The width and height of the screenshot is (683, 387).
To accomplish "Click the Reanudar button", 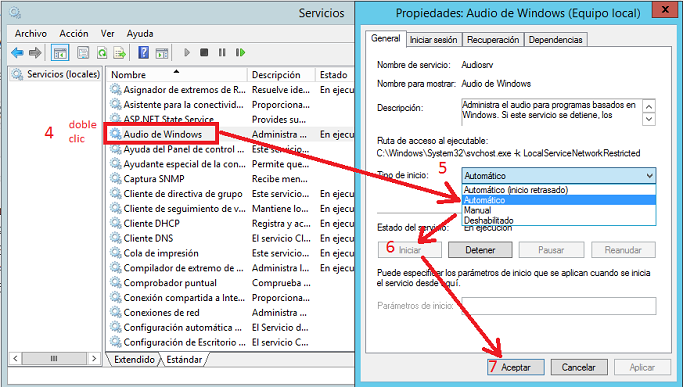I will 623,250.
